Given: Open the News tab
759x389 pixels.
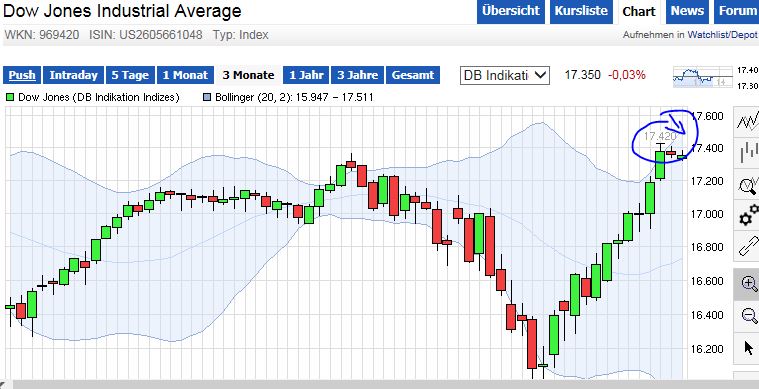Looking at the screenshot, I should pos(687,11).
